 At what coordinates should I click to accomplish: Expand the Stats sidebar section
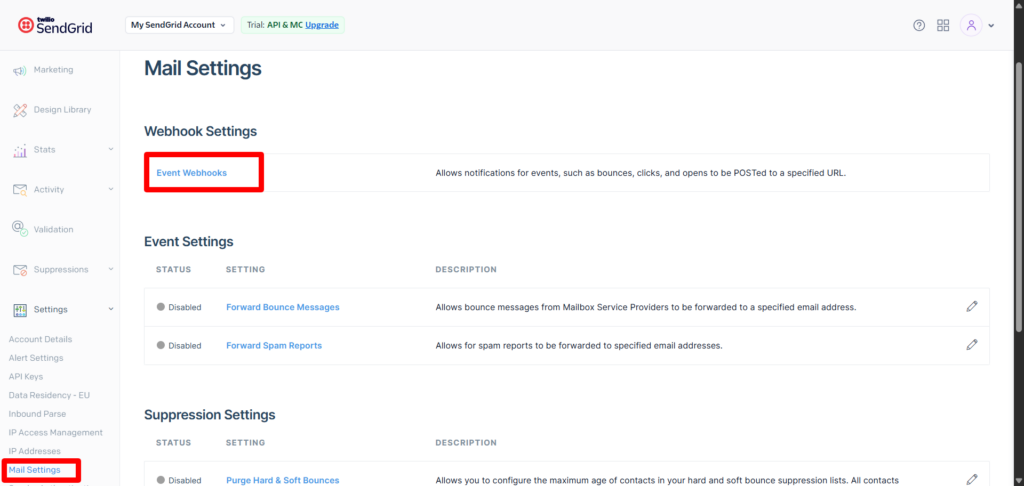point(110,150)
